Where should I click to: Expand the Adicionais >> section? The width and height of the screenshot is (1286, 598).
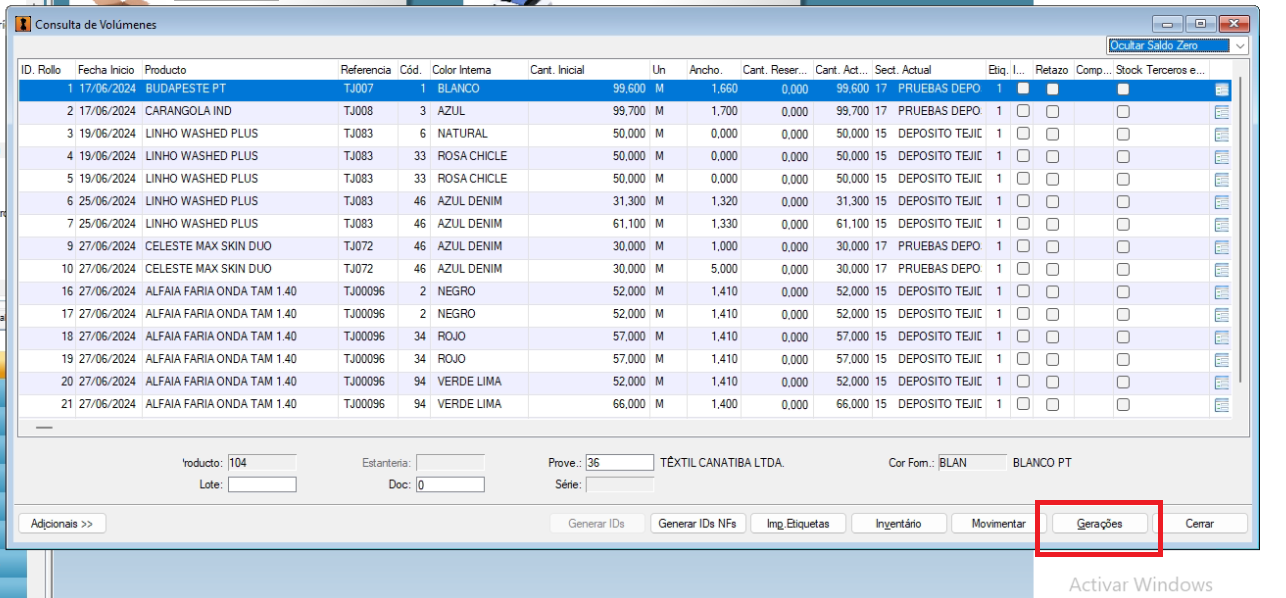[62, 523]
